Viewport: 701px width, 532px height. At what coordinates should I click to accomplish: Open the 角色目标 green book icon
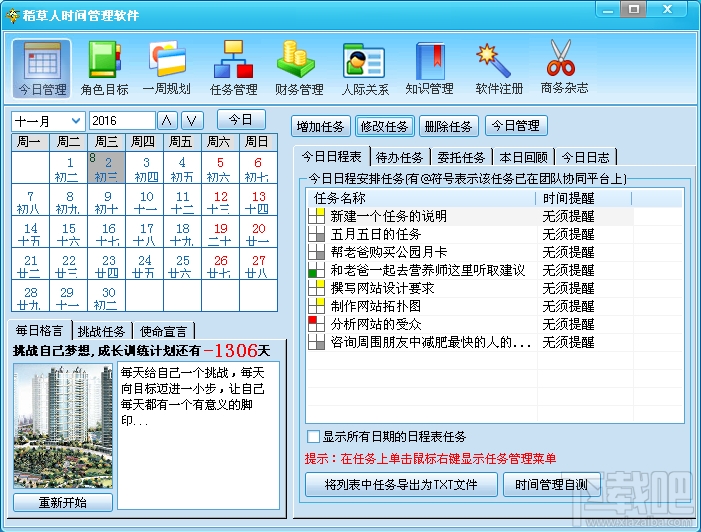tap(104, 68)
